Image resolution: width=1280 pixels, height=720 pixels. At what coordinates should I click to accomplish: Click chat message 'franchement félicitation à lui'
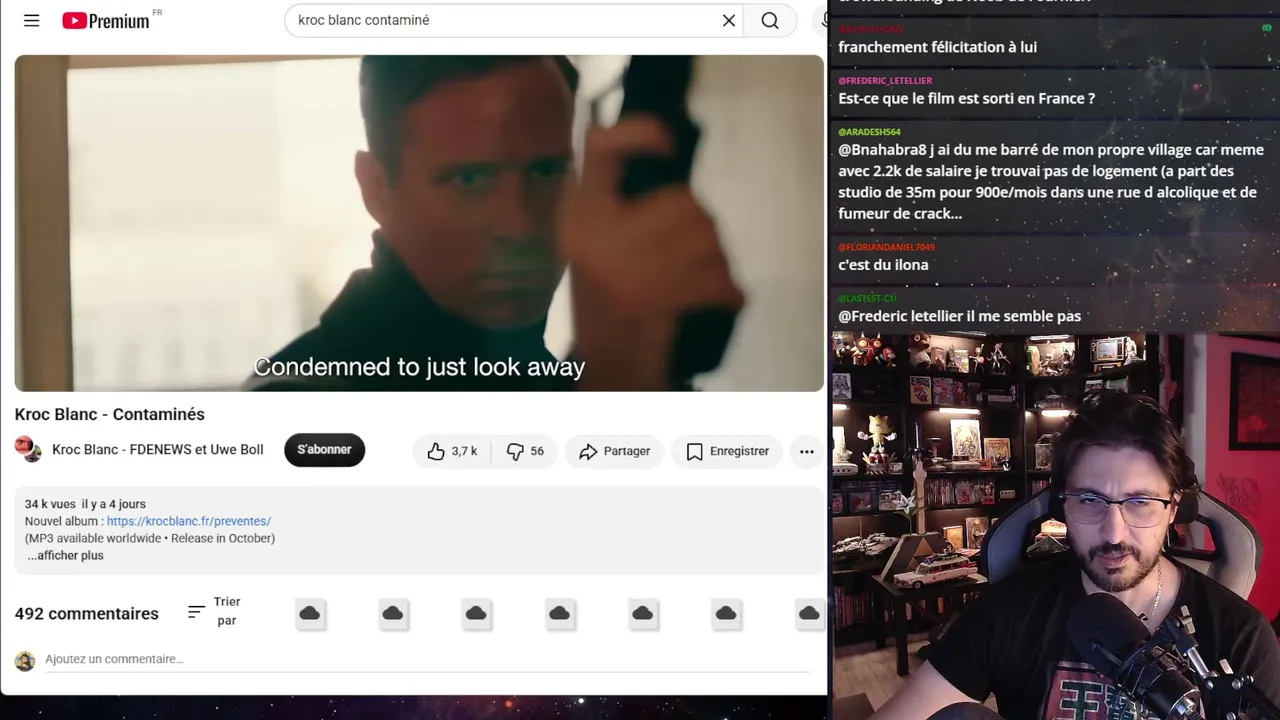[937, 47]
